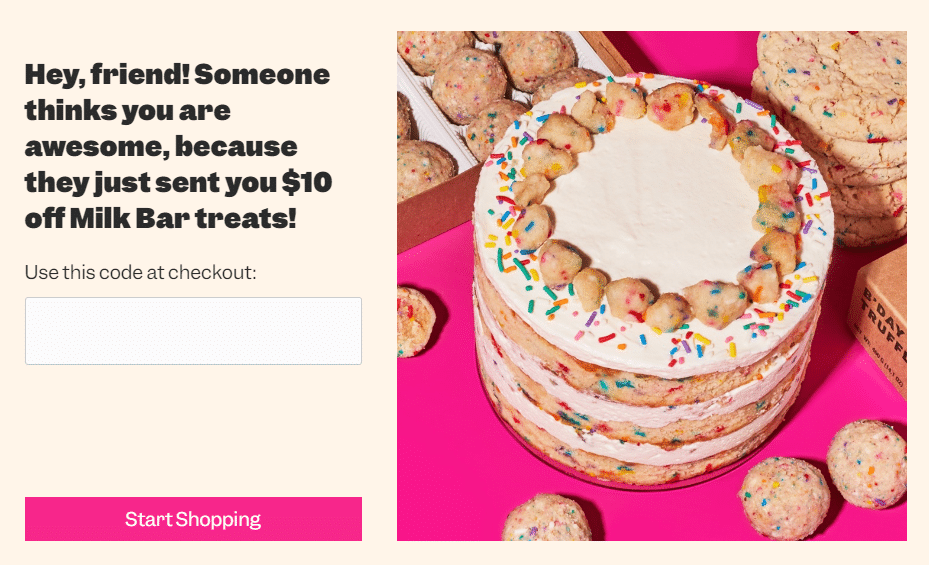The image size is (929, 565).
Task: Click the '$10' amount in the headline
Action: [306, 182]
